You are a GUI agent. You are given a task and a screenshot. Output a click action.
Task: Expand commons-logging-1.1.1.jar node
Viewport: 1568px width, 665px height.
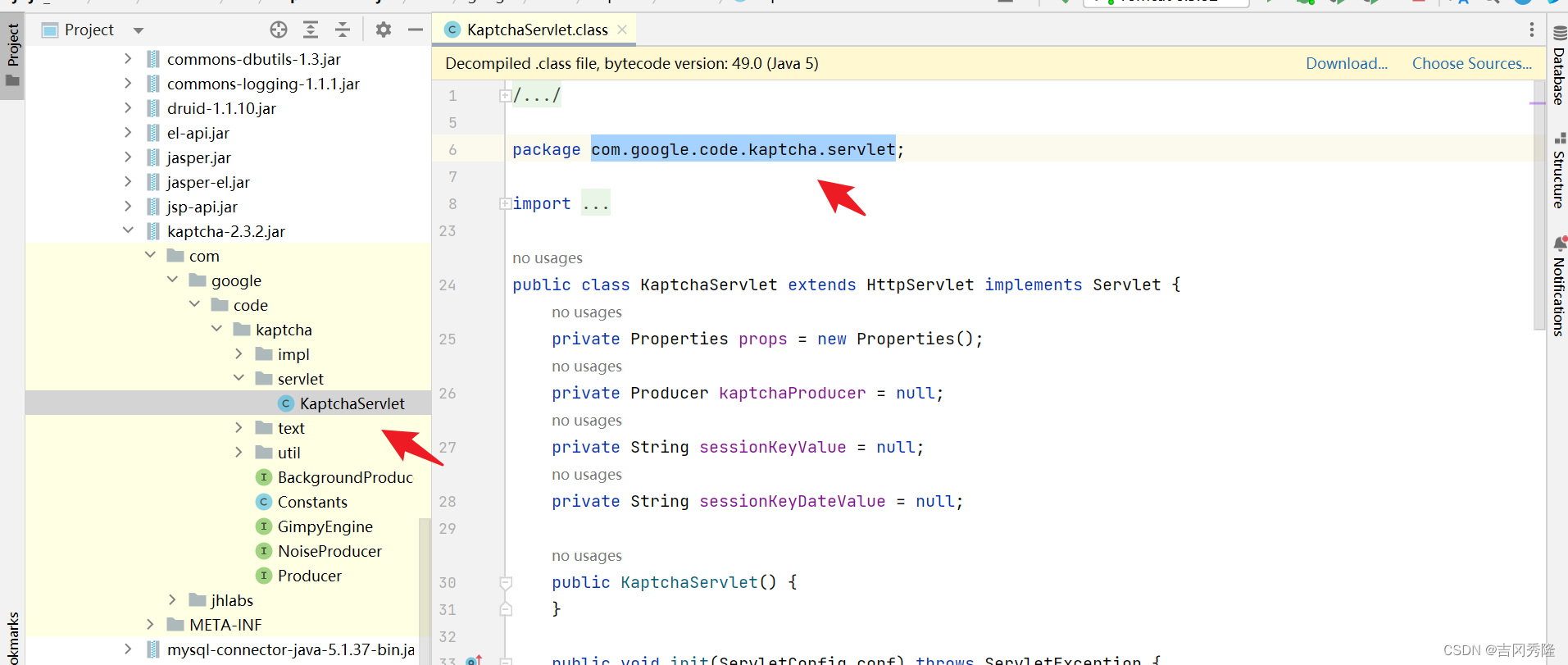128,84
